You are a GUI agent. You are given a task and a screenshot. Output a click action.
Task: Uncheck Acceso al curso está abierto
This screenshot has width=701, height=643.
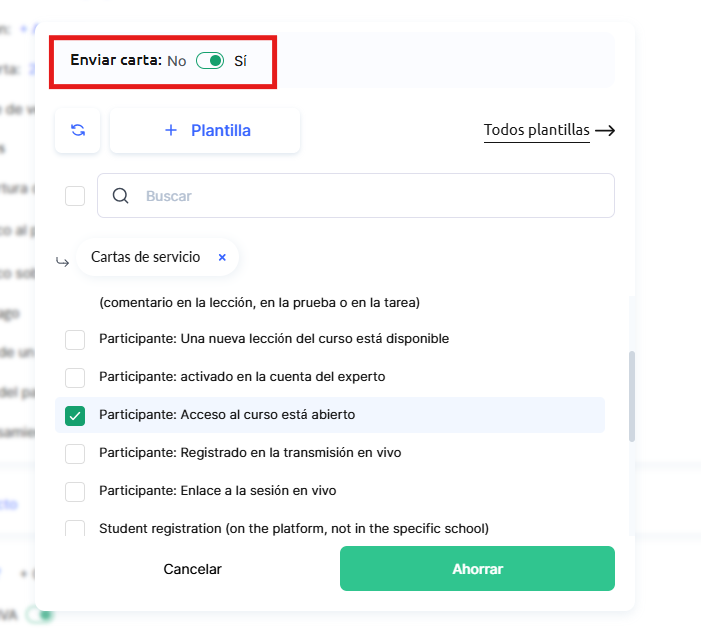[75, 415]
